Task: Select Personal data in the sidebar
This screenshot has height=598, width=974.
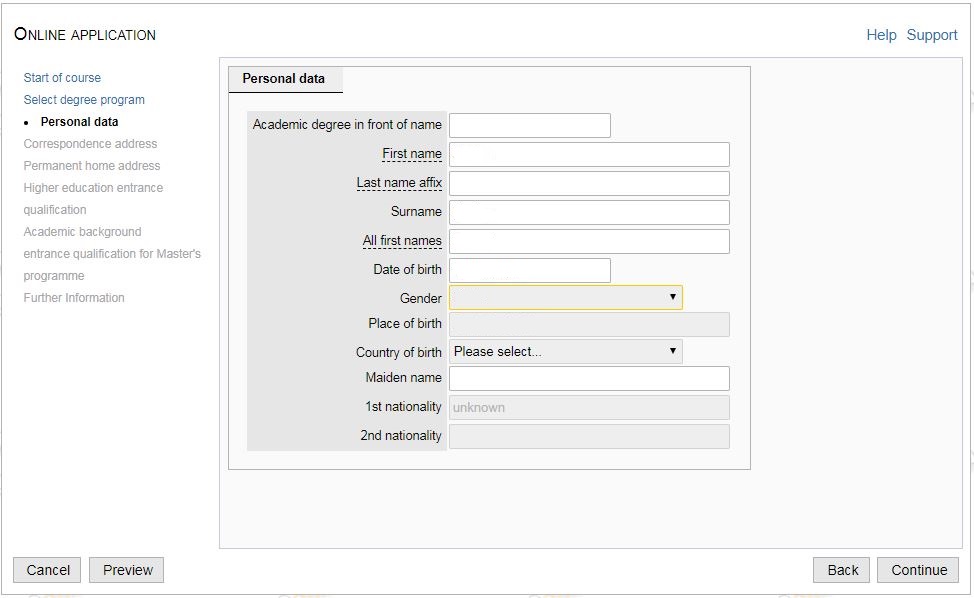Action: (79, 122)
